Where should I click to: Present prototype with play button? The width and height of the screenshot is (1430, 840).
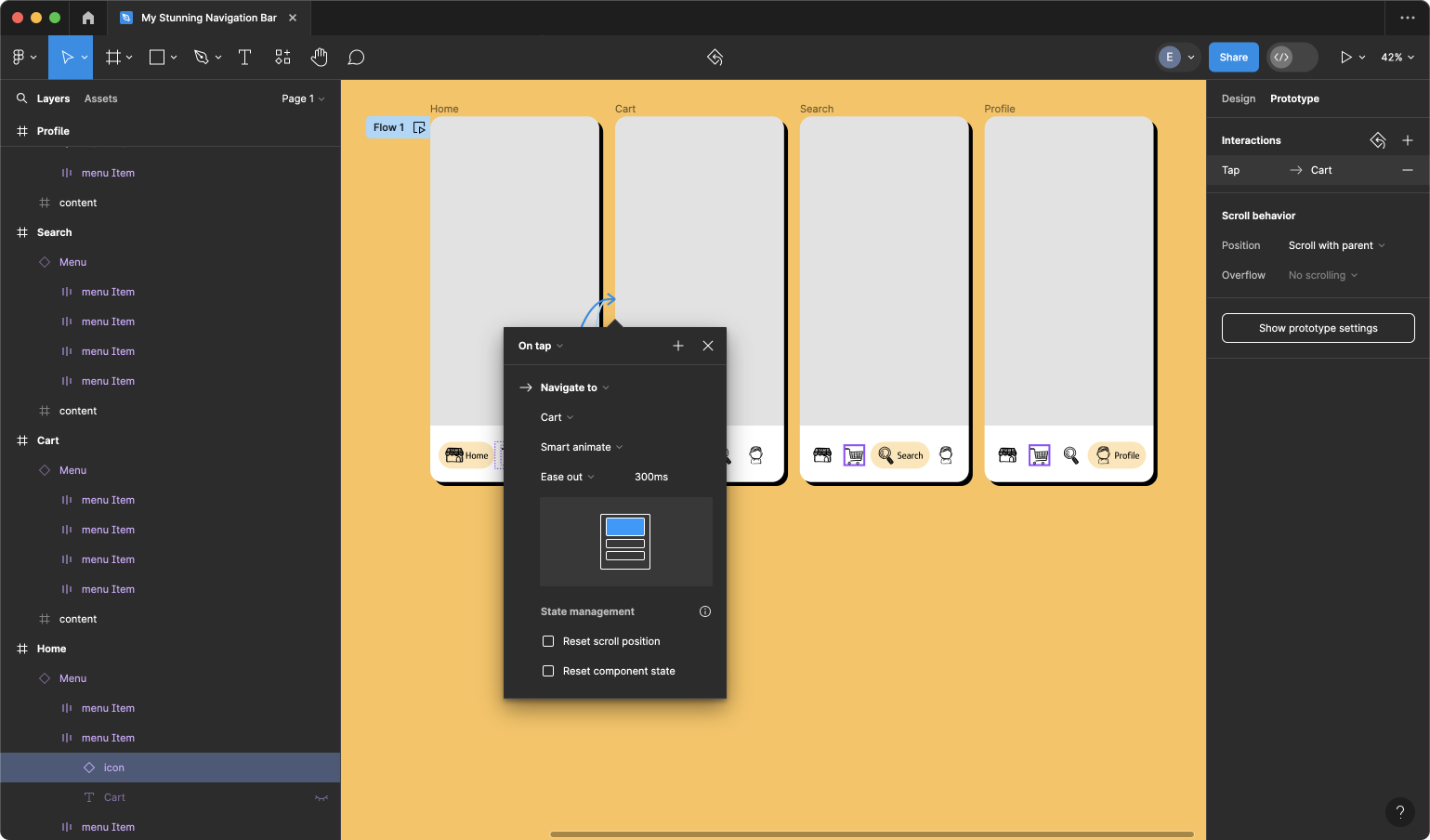tap(1345, 58)
